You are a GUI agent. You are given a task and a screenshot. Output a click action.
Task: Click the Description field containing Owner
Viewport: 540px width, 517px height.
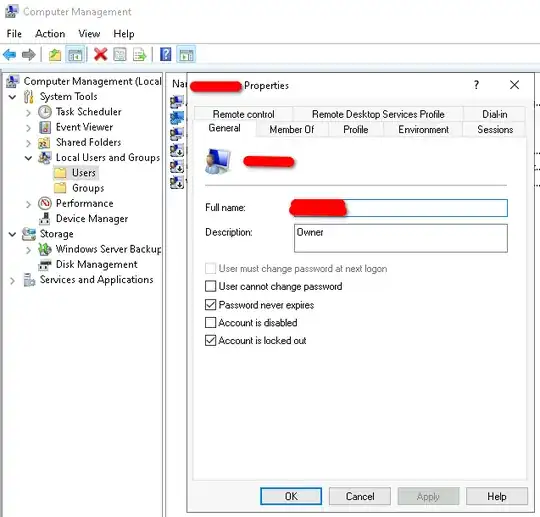tap(401, 238)
